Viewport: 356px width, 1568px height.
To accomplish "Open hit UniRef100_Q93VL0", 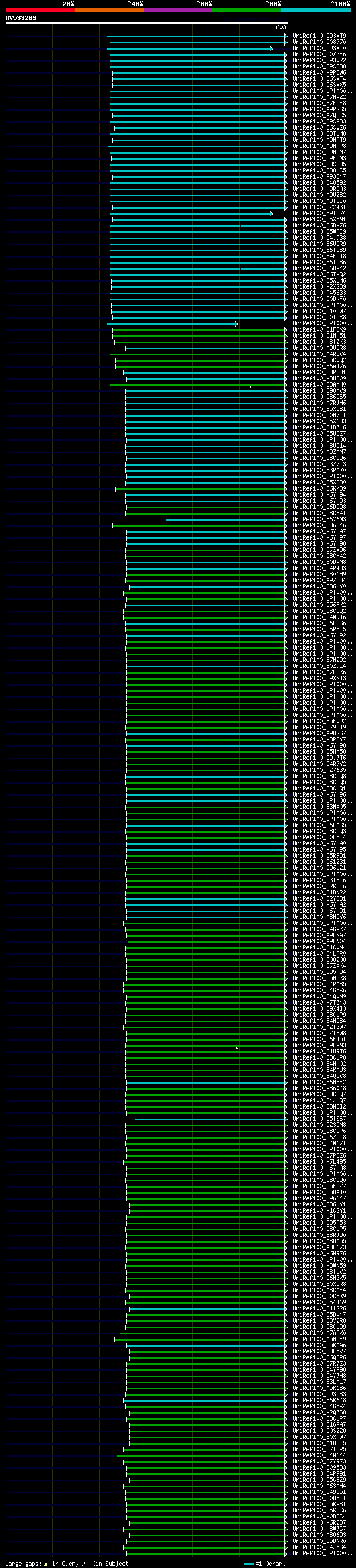I will click(x=319, y=48).
